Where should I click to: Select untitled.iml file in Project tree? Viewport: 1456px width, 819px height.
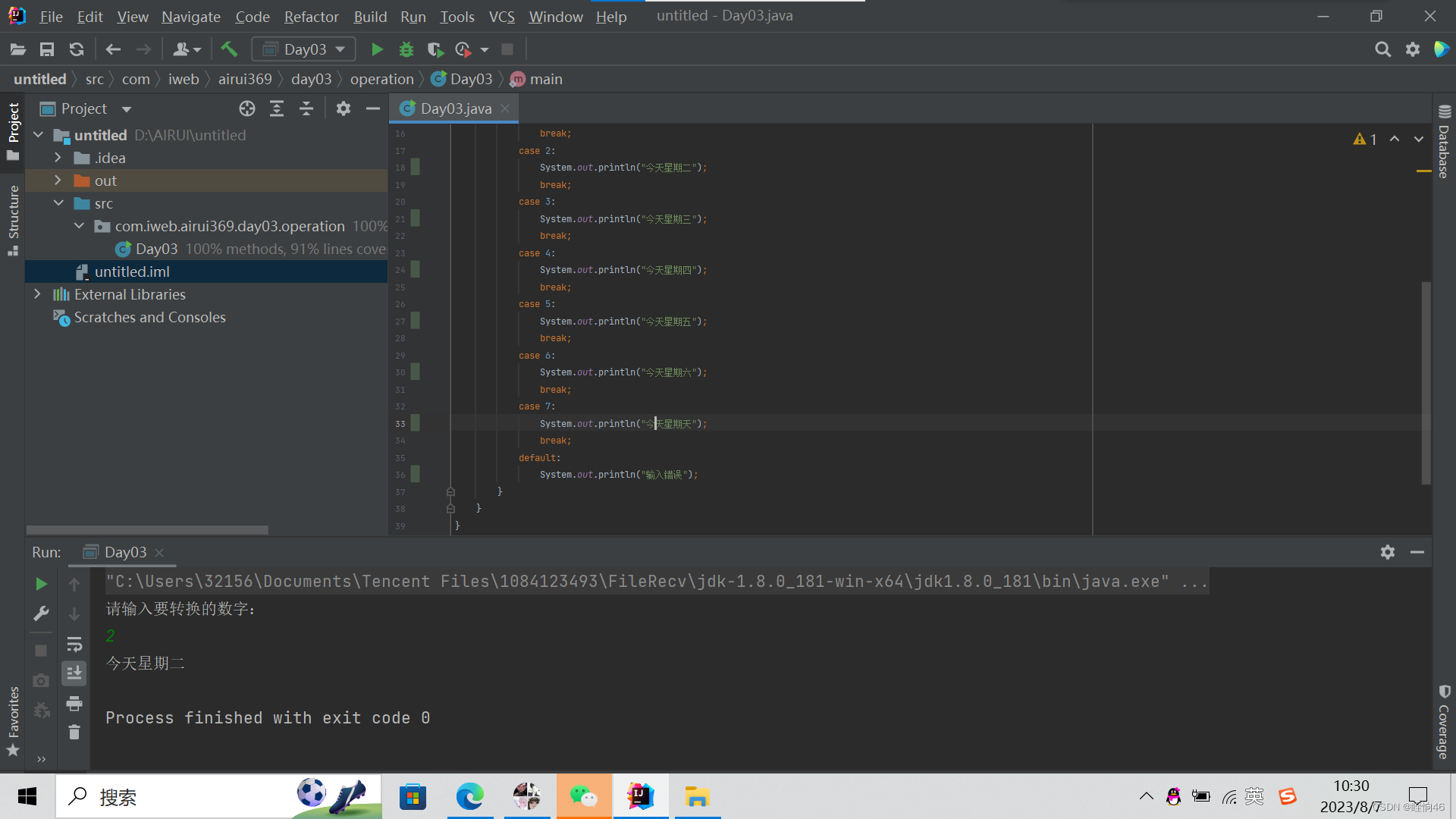point(131,271)
